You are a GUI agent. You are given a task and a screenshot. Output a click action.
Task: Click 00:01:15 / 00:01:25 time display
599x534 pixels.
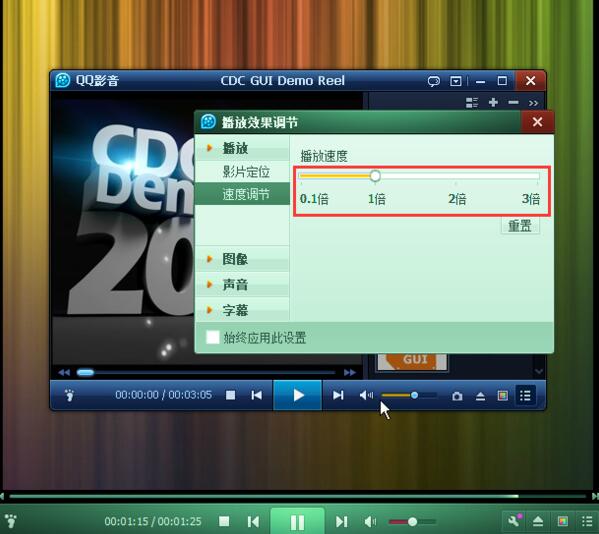tap(153, 521)
